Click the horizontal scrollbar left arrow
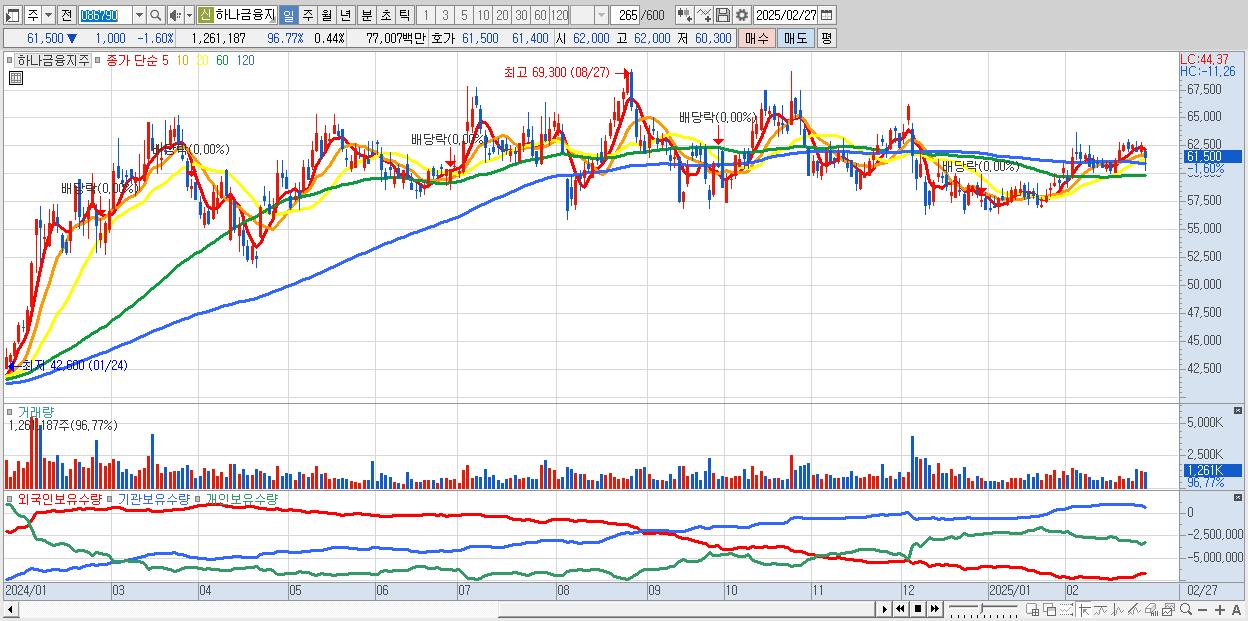 pyautogui.click(x=10, y=608)
